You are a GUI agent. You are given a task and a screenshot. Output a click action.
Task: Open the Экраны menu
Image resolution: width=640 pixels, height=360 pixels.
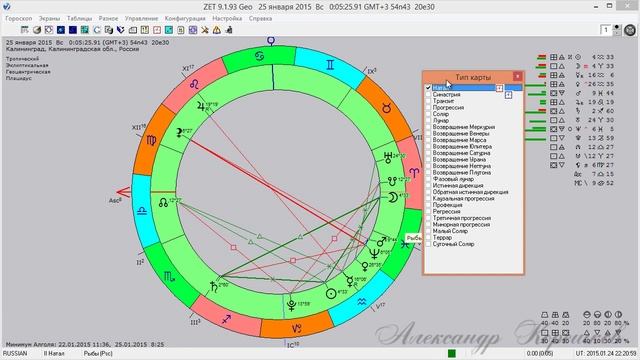click(49, 18)
